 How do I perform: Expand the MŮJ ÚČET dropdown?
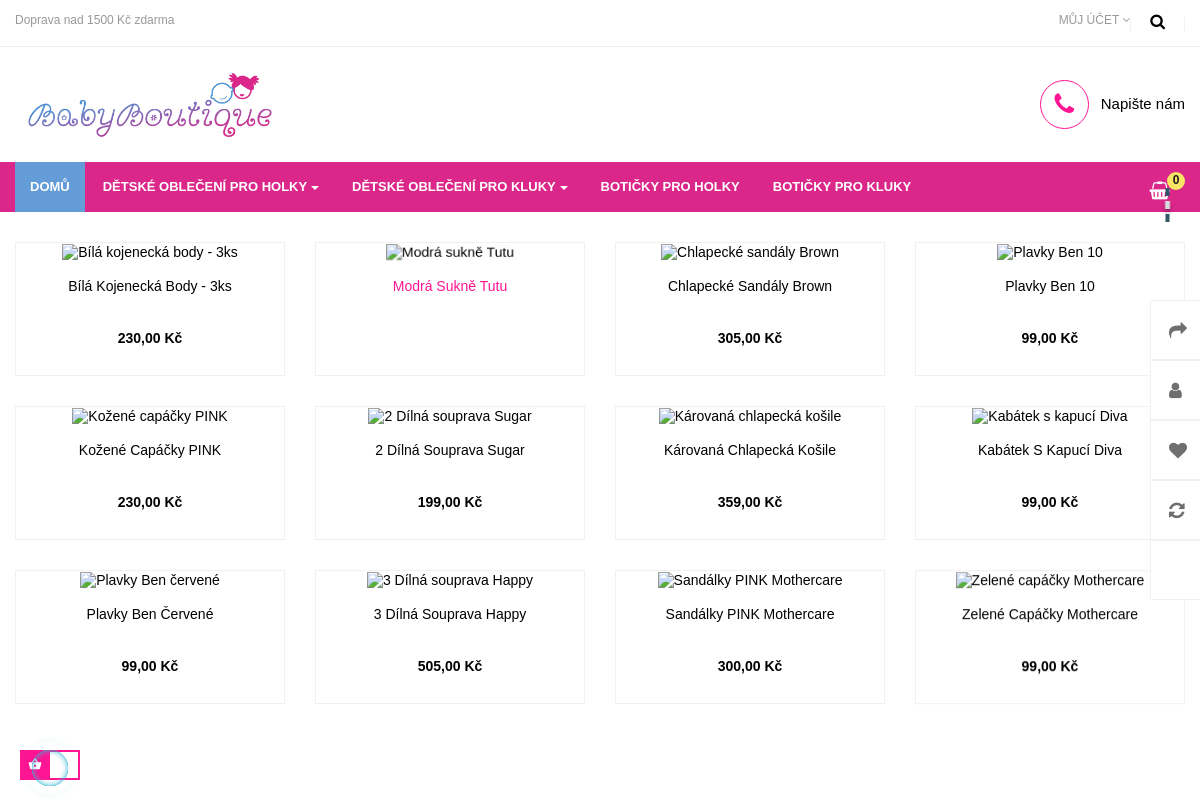coord(1094,20)
